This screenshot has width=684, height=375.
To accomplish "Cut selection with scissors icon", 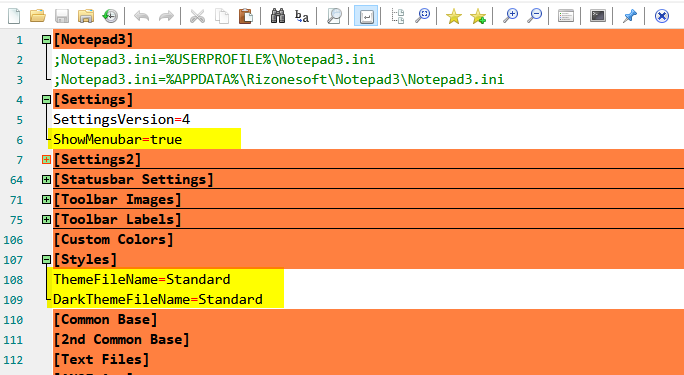I will pyautogui.click(x=197, y=16).
